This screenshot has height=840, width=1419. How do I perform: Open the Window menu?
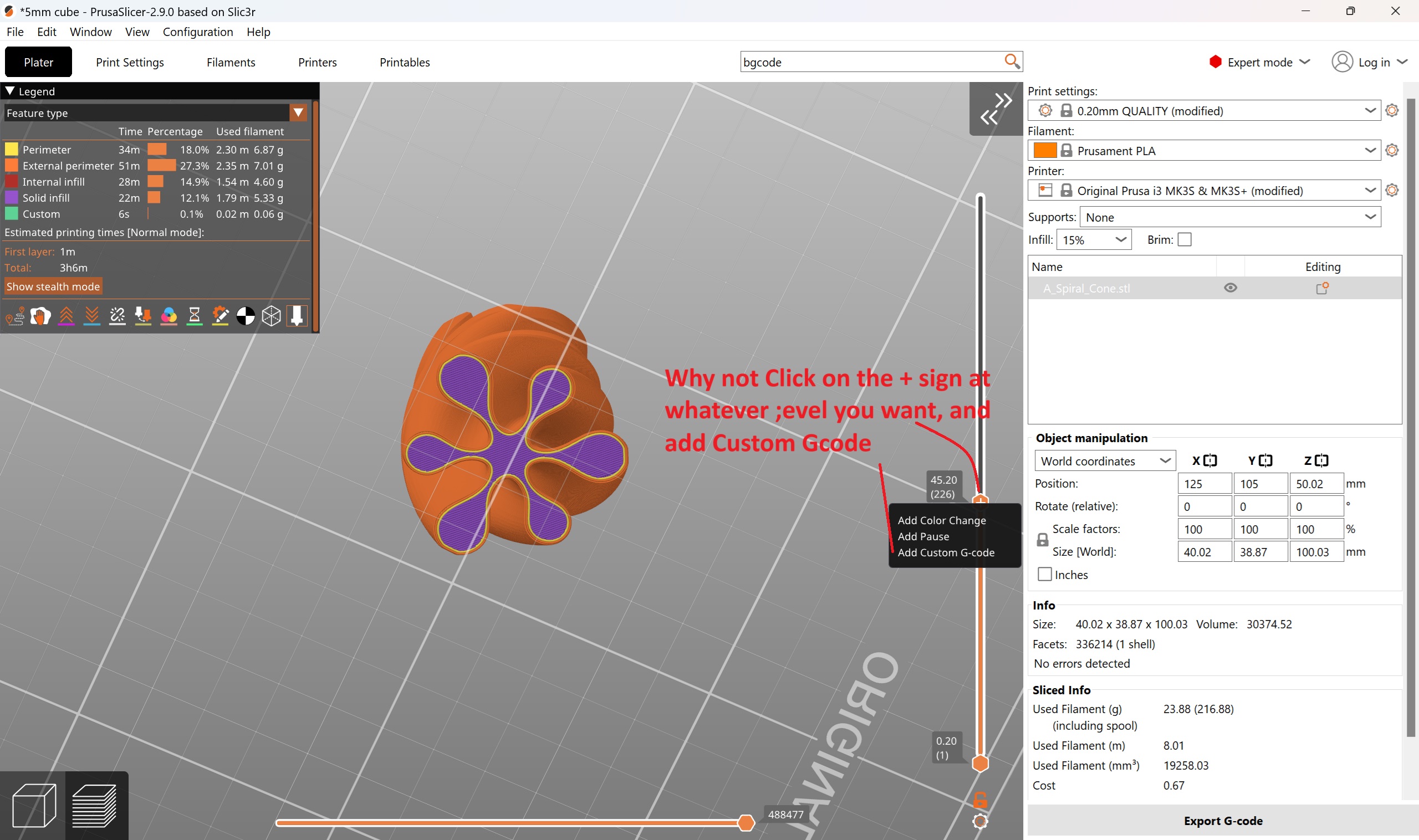coord(90,32)
